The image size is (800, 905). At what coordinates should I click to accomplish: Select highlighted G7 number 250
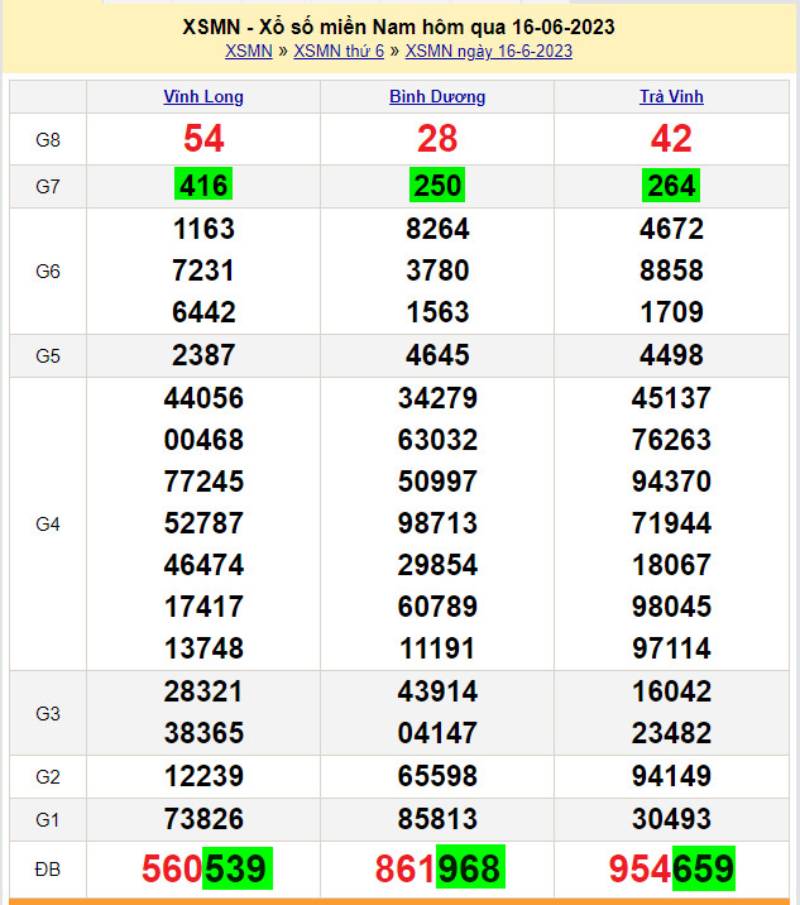tap(437, 186)
